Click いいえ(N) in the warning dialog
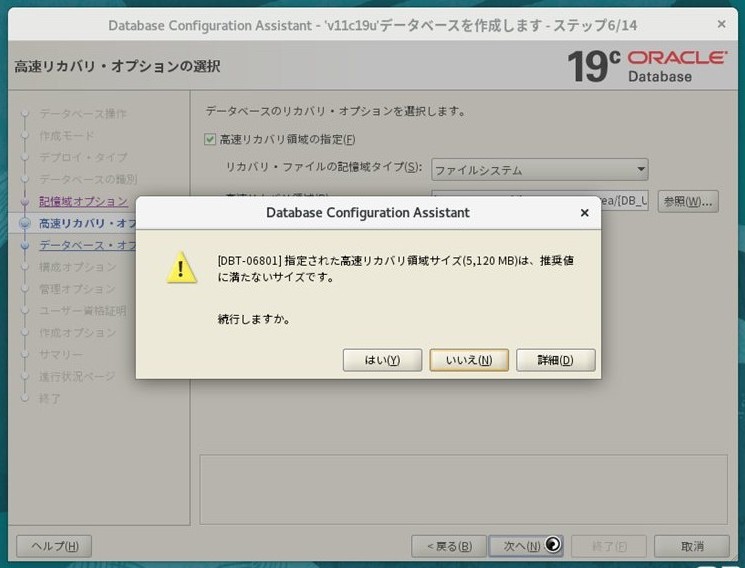 [469, 360]
